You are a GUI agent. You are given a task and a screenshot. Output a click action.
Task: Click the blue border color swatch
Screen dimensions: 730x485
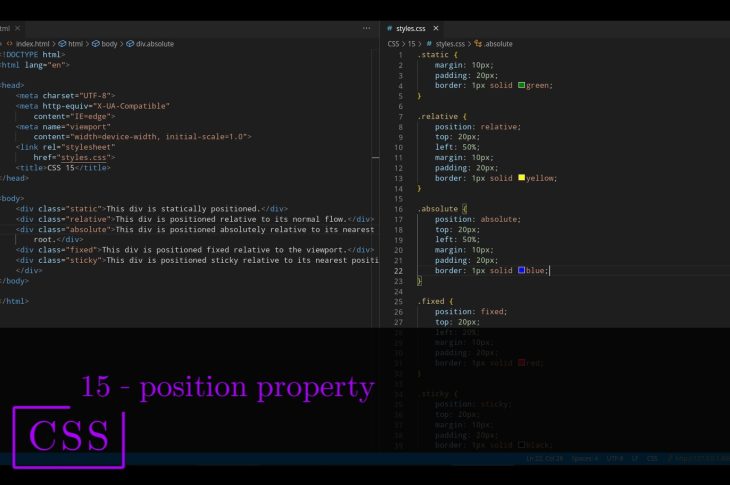coord(522,270)
